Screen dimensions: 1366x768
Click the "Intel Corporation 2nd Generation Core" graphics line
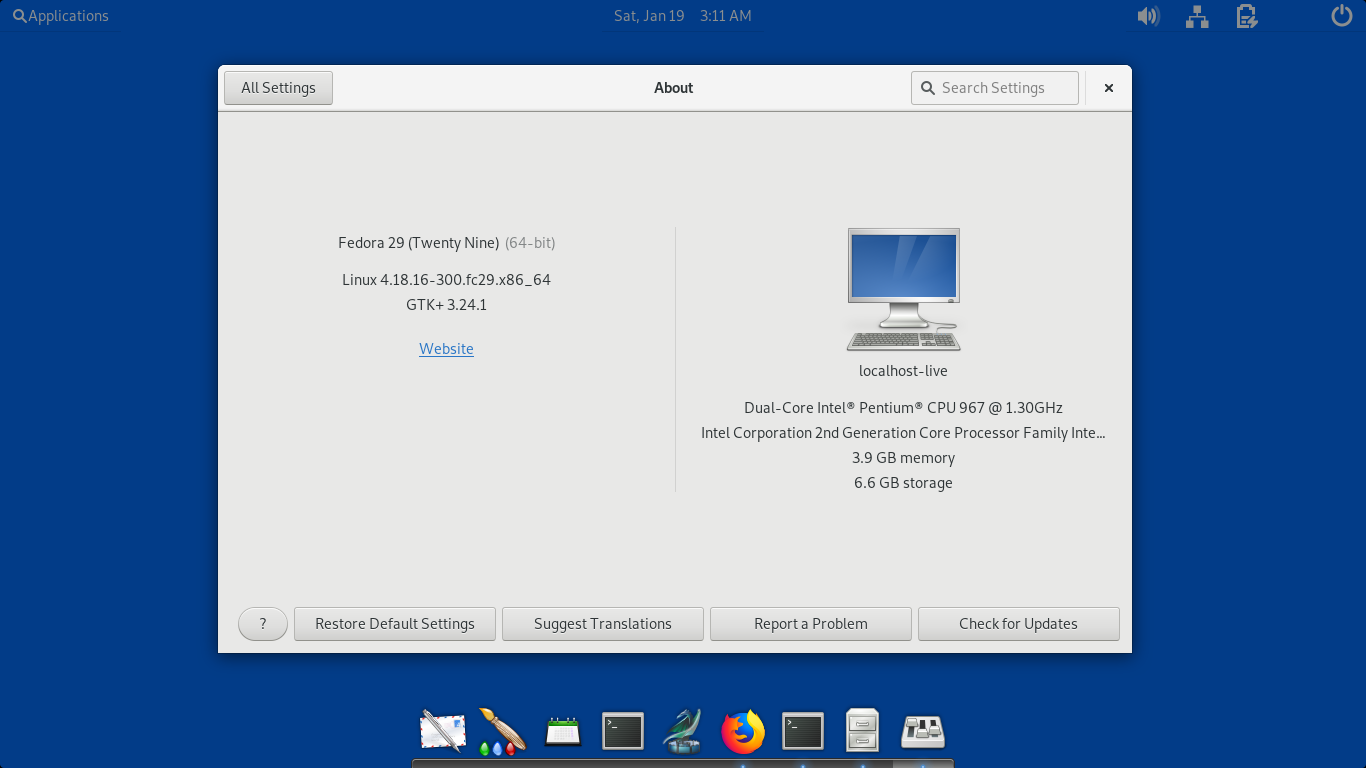[903, 433]
